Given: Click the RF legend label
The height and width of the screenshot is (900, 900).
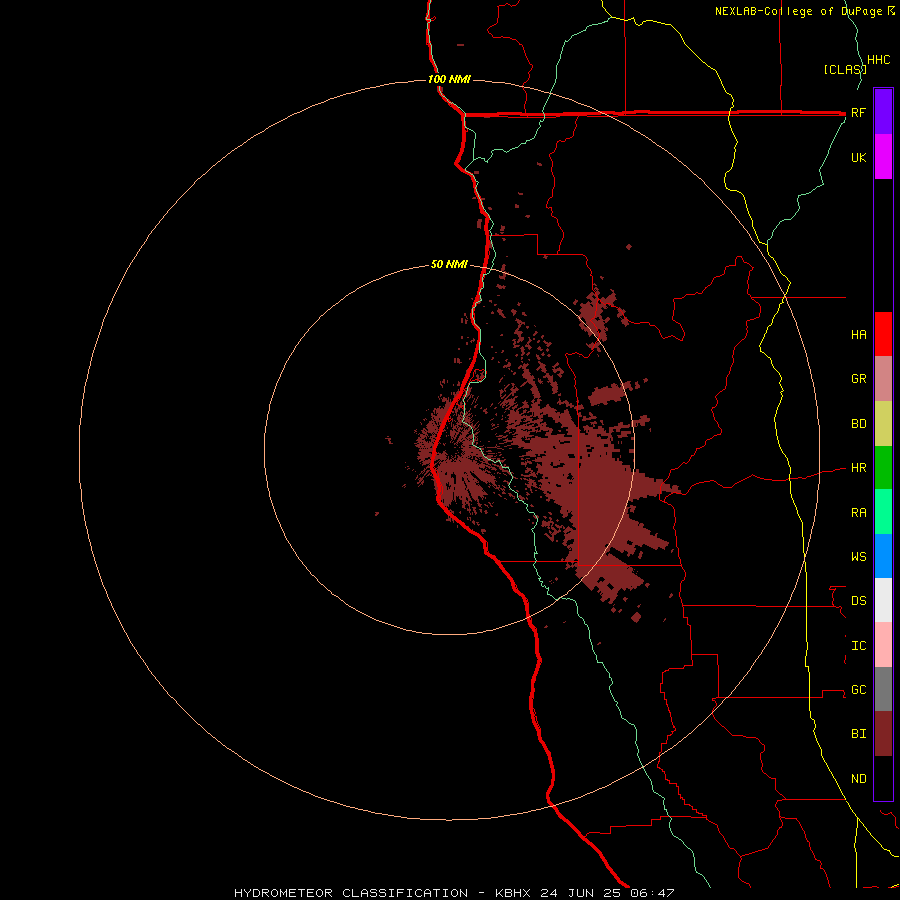Looking at the screenshot, I should point(858,112).
